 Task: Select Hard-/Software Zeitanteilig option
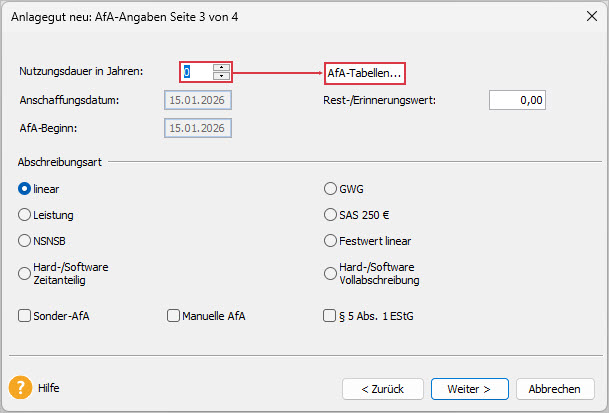[25, 273]
